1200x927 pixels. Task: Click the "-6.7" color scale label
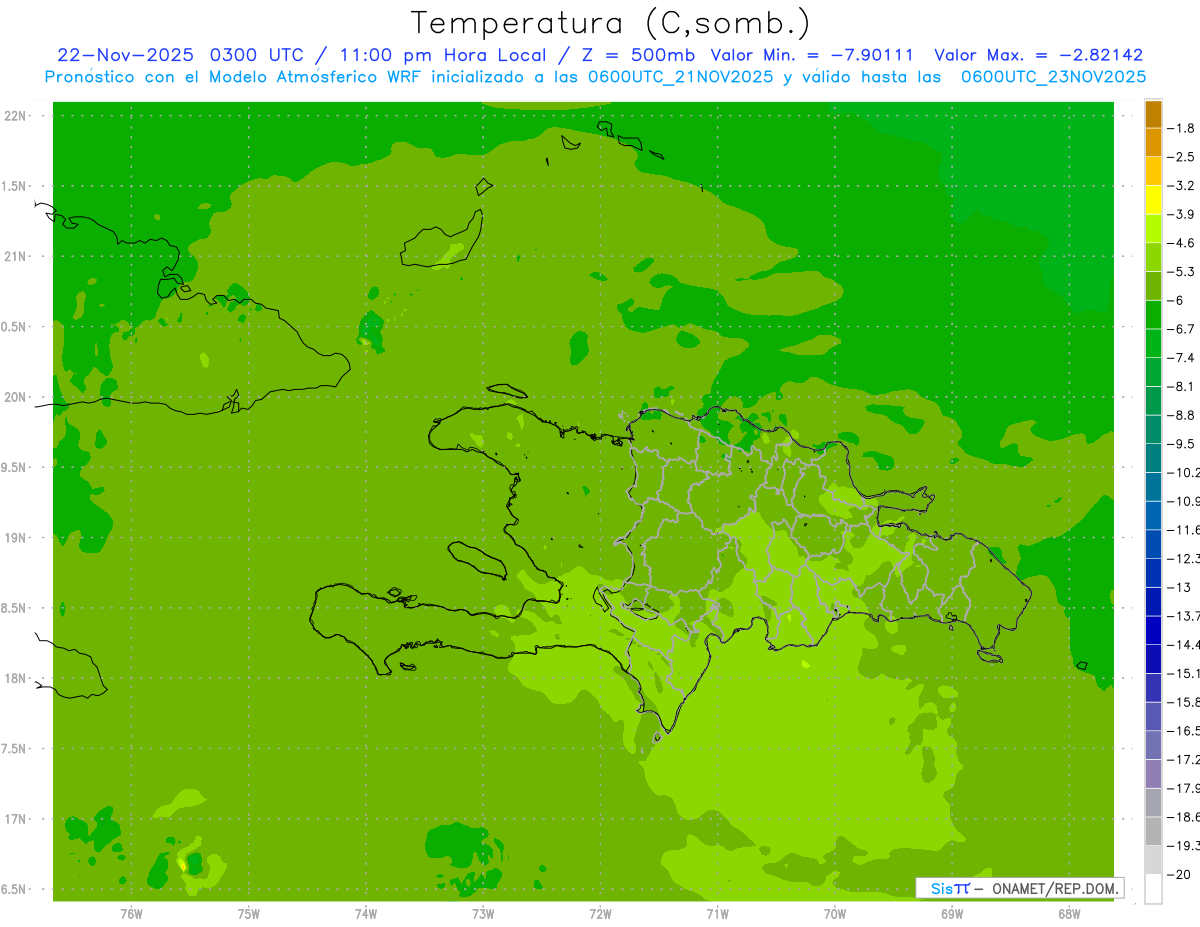tap(1181, 329)
